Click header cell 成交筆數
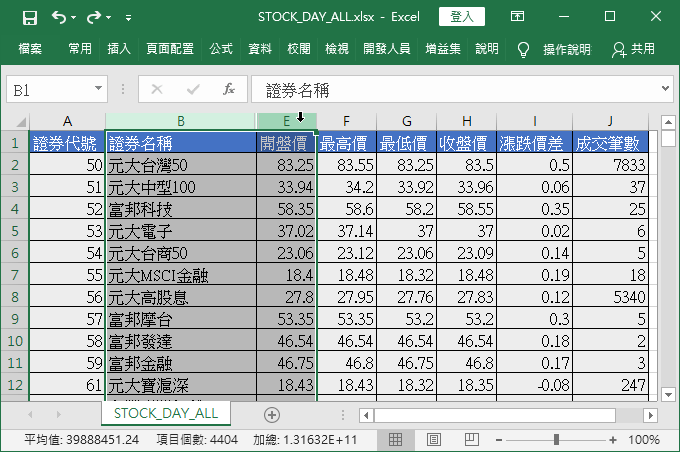The height and width of the screenshot is (452, 680). tap(610, 143)
